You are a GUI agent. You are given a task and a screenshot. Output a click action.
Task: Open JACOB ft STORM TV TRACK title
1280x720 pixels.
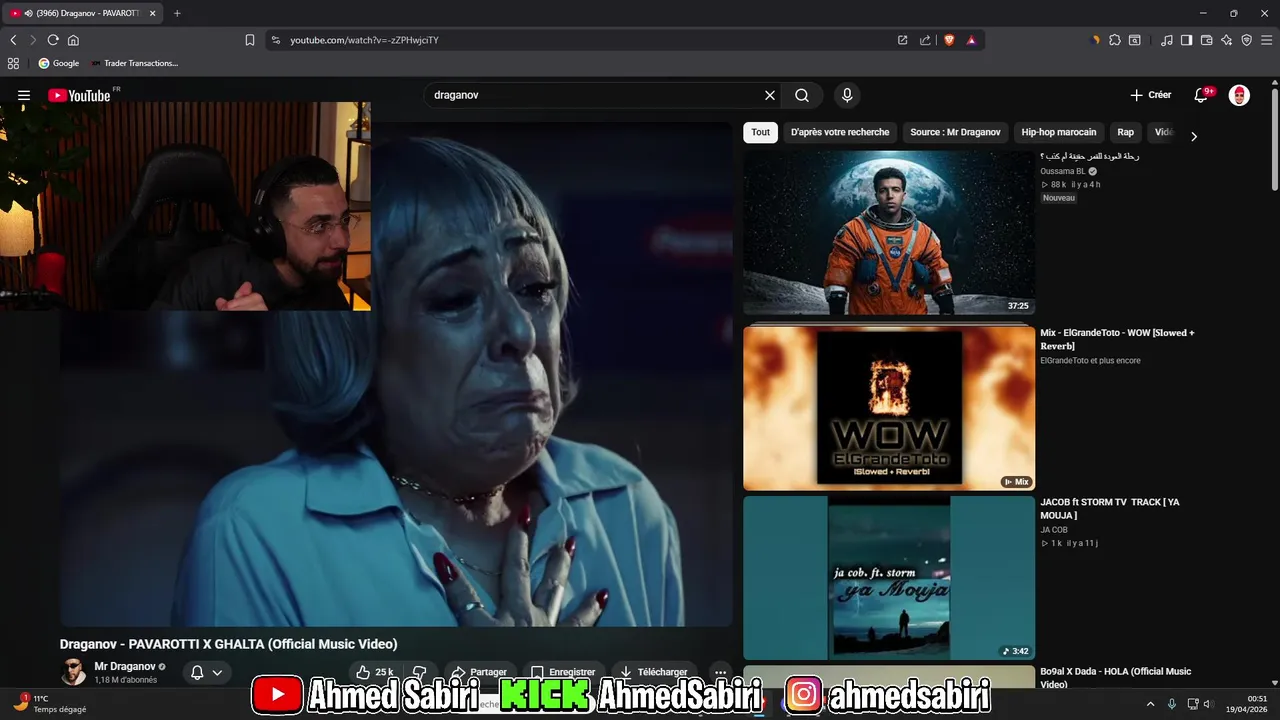click(1110, 509)
